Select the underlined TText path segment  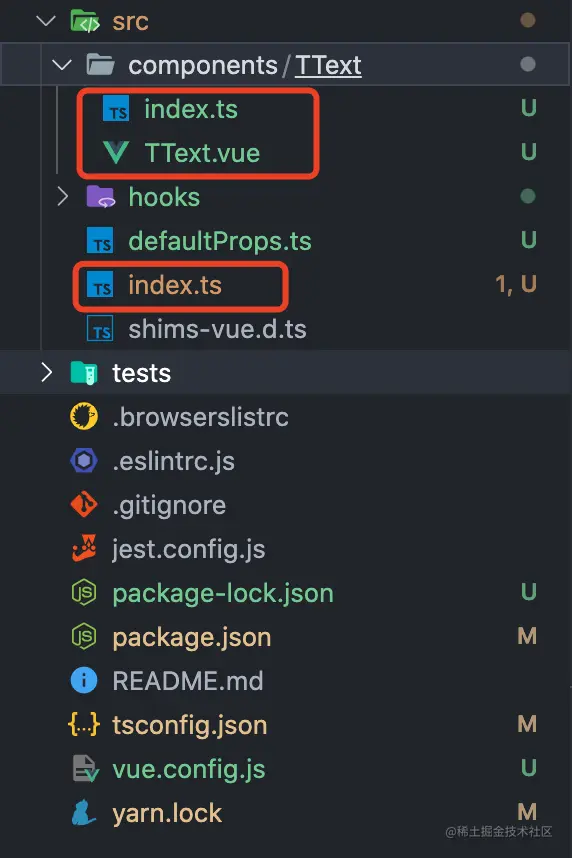328,65
